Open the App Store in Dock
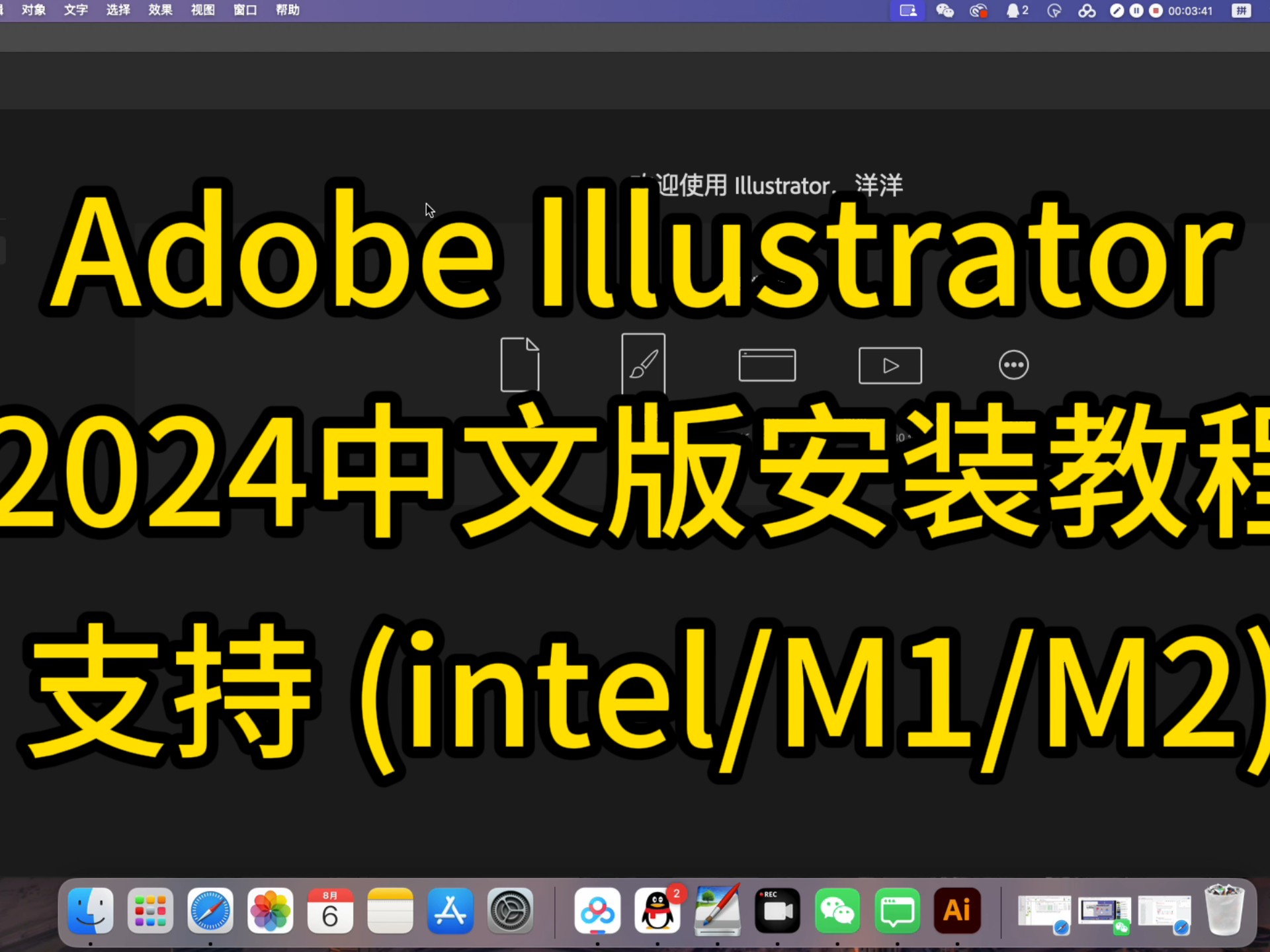Image resolution: width=1270 pixels, height=952 pixels. [x=450, y=910]
